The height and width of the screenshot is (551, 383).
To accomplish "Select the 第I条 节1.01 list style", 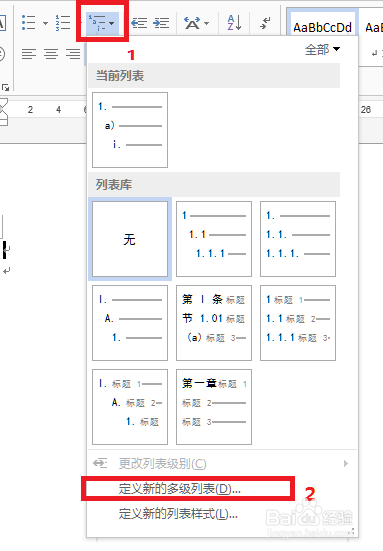I will 214,323.
